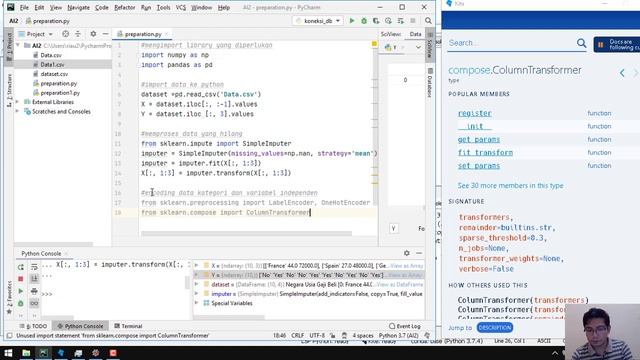
Task: Open the File menu
Action: (24, 7)
